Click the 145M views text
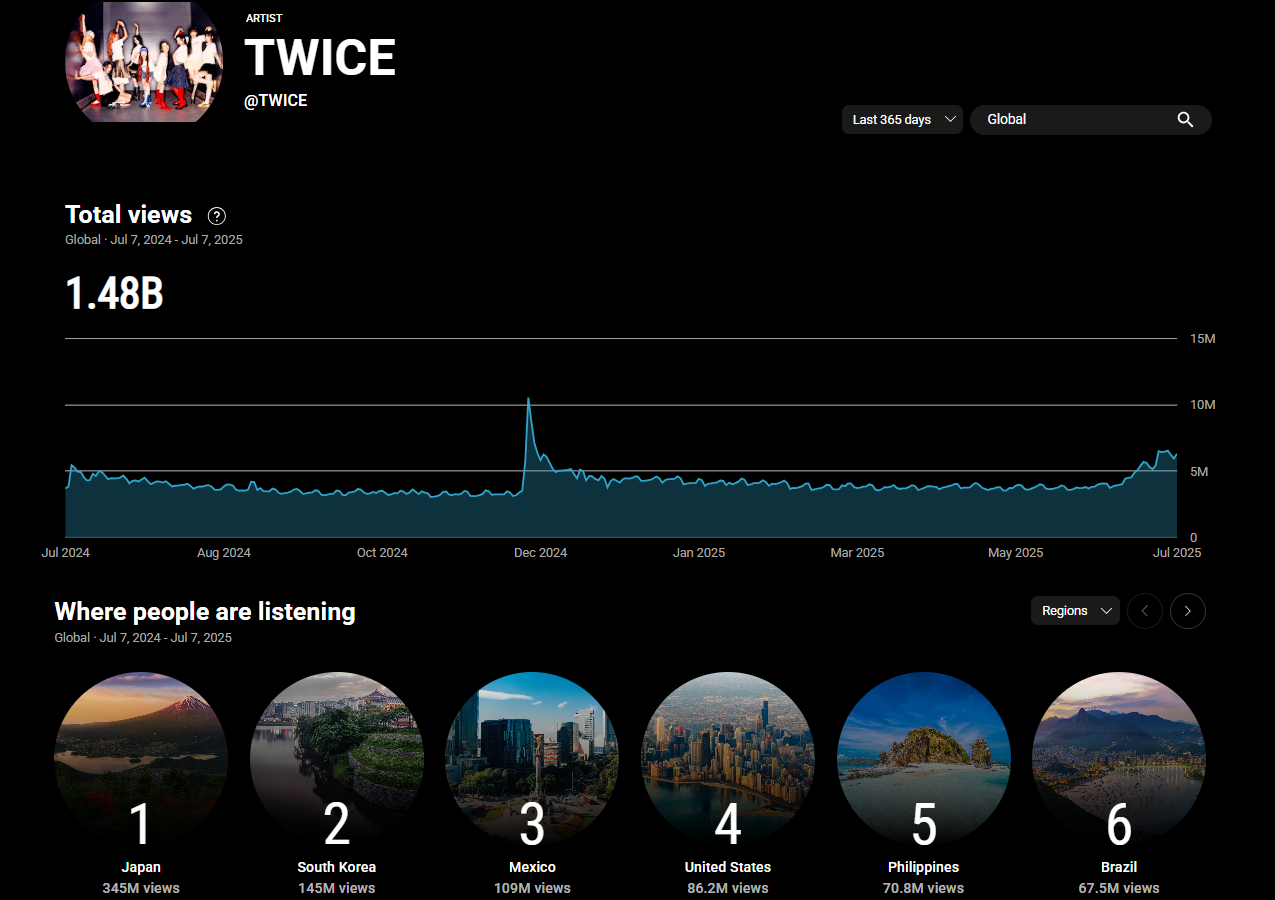 point(337,888)
